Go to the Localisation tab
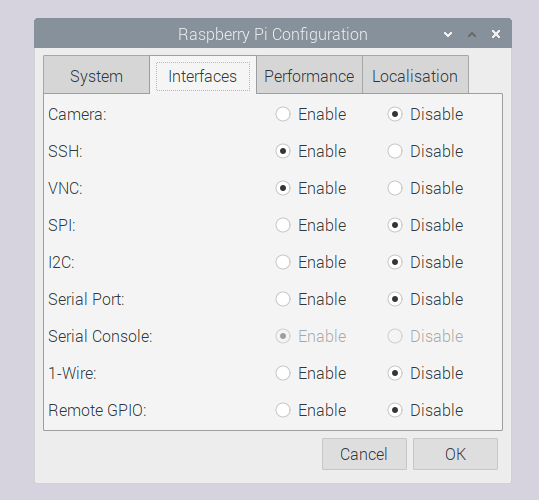 415,76
